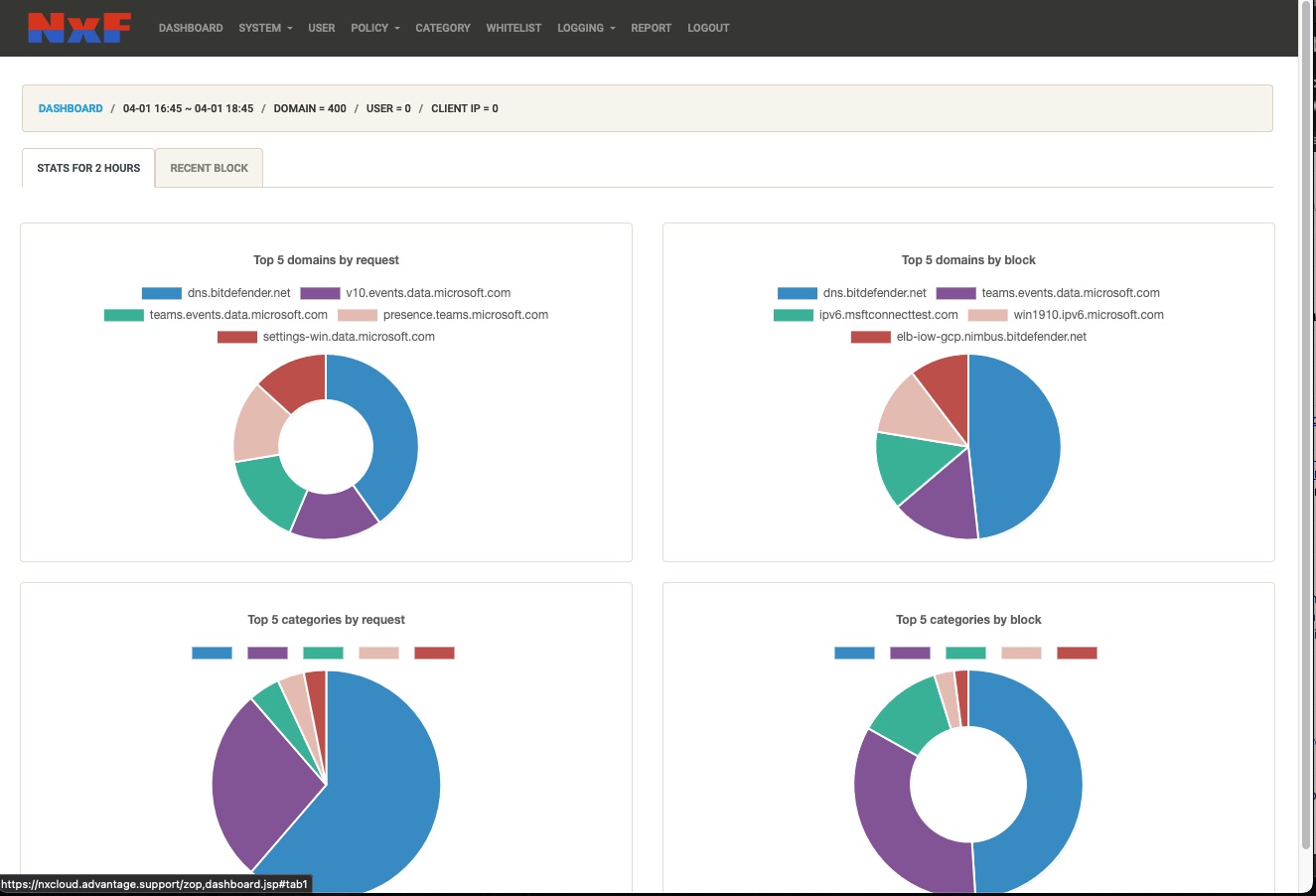
Task: Switch to the RECENT BLOCK tab
Action: pyautogui.click(x=209, y=167)
